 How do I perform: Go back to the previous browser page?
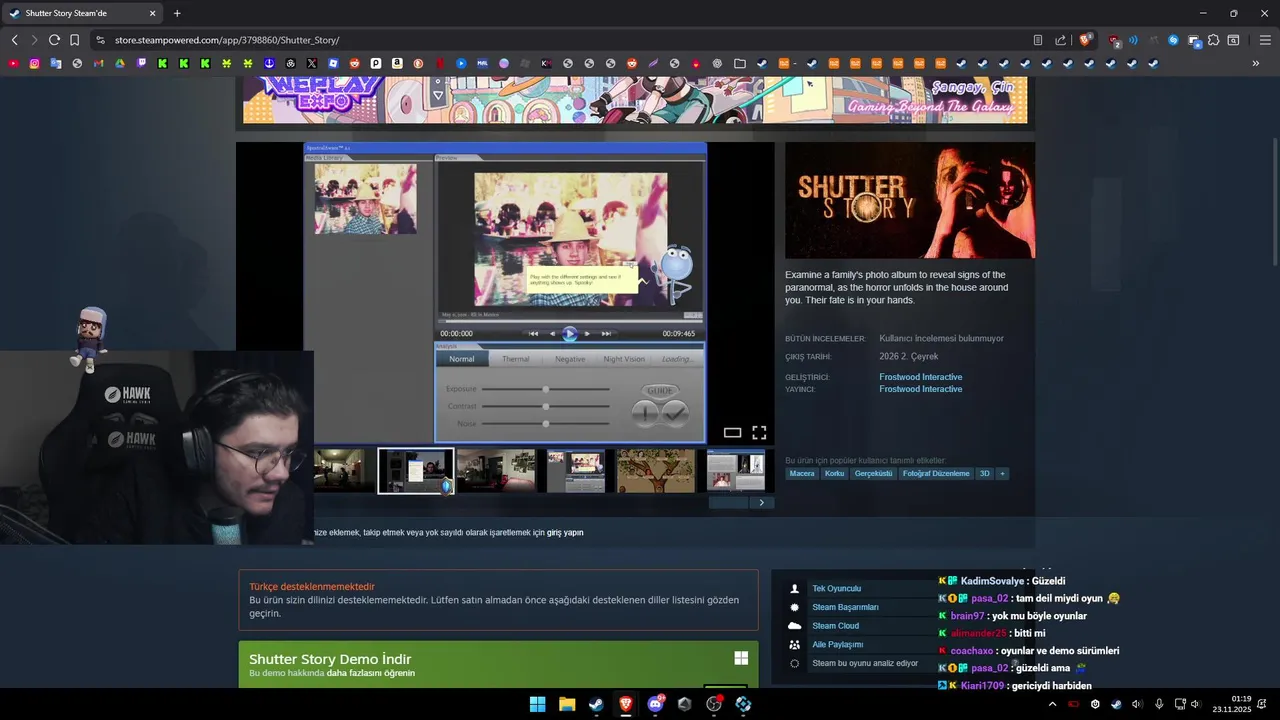14,40
